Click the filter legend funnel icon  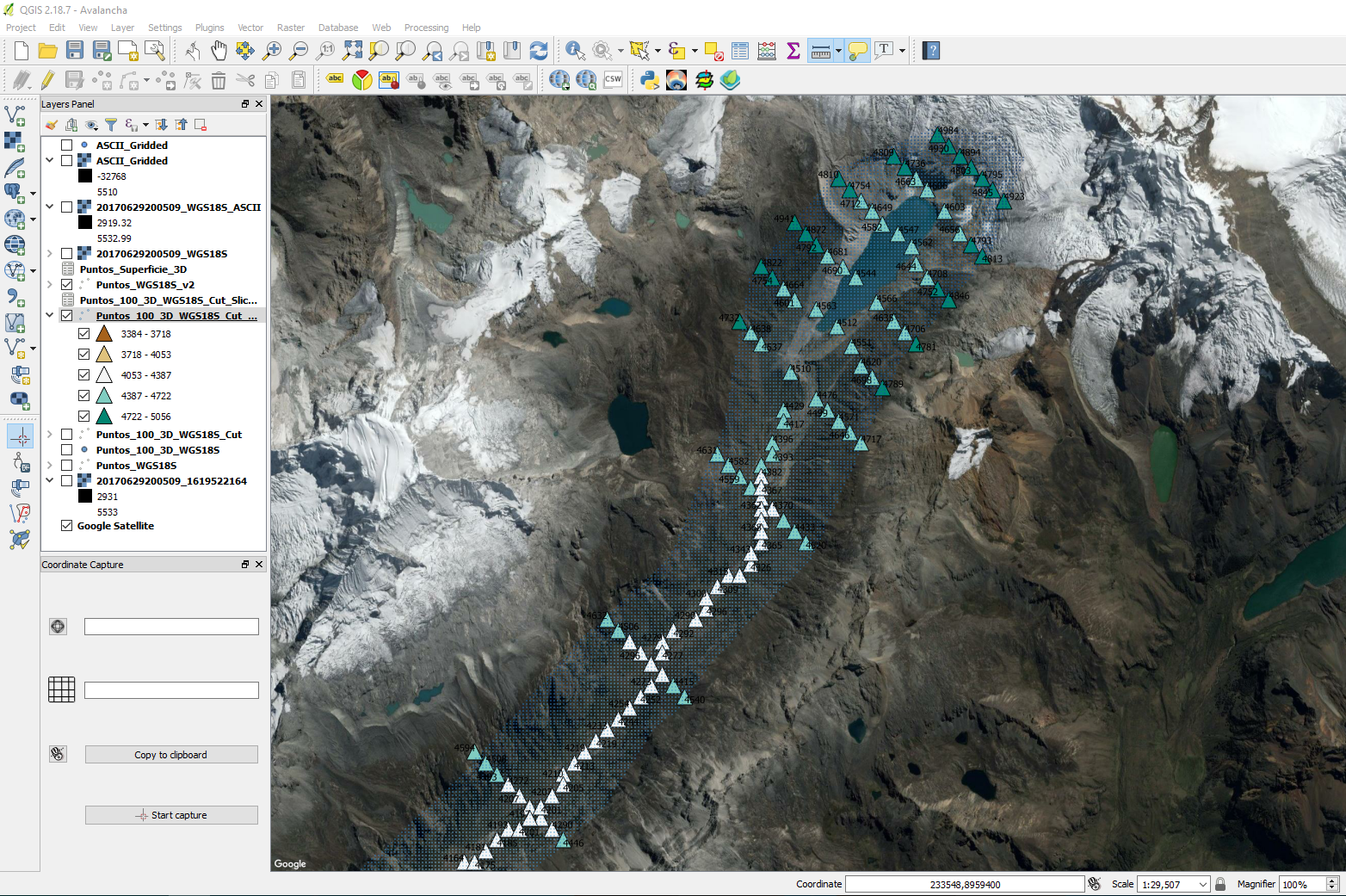click(x=111, y=125)
